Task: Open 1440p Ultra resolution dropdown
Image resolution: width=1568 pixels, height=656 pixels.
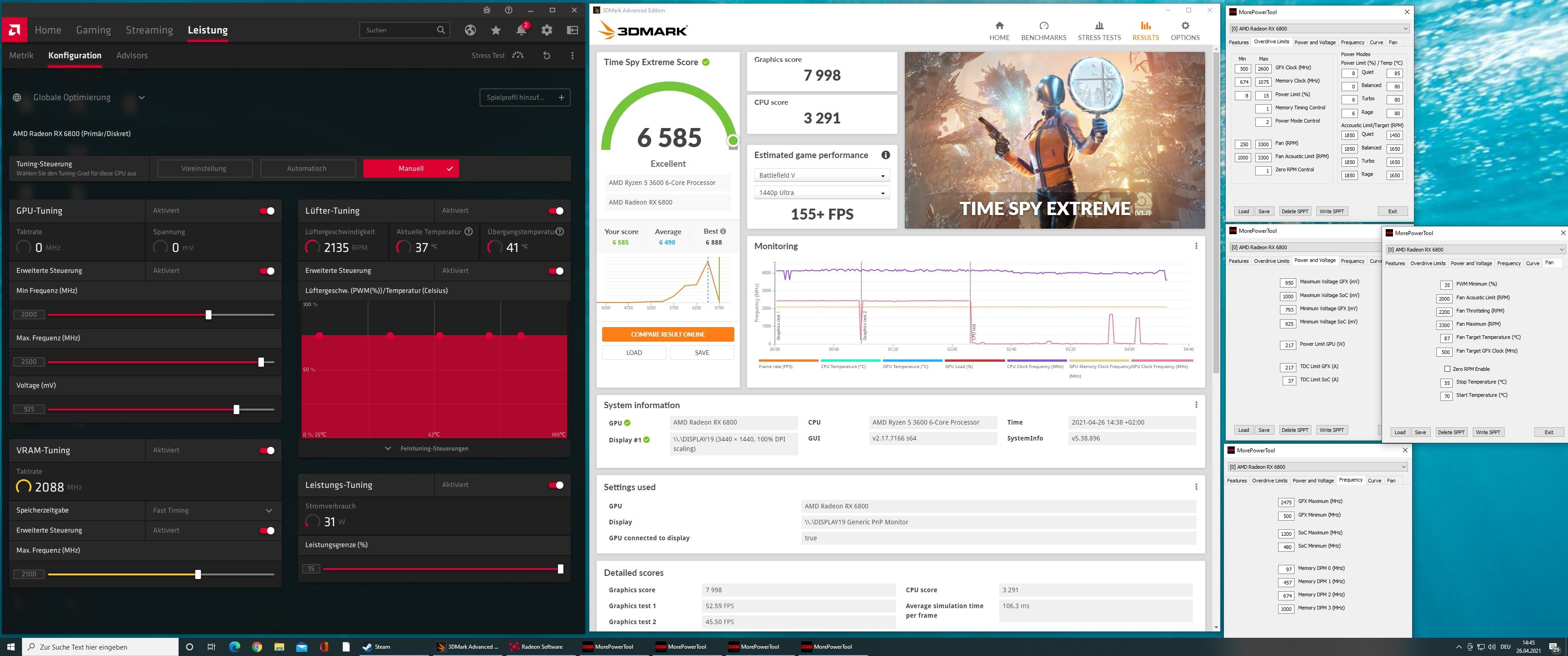Action: pos(822,193)
